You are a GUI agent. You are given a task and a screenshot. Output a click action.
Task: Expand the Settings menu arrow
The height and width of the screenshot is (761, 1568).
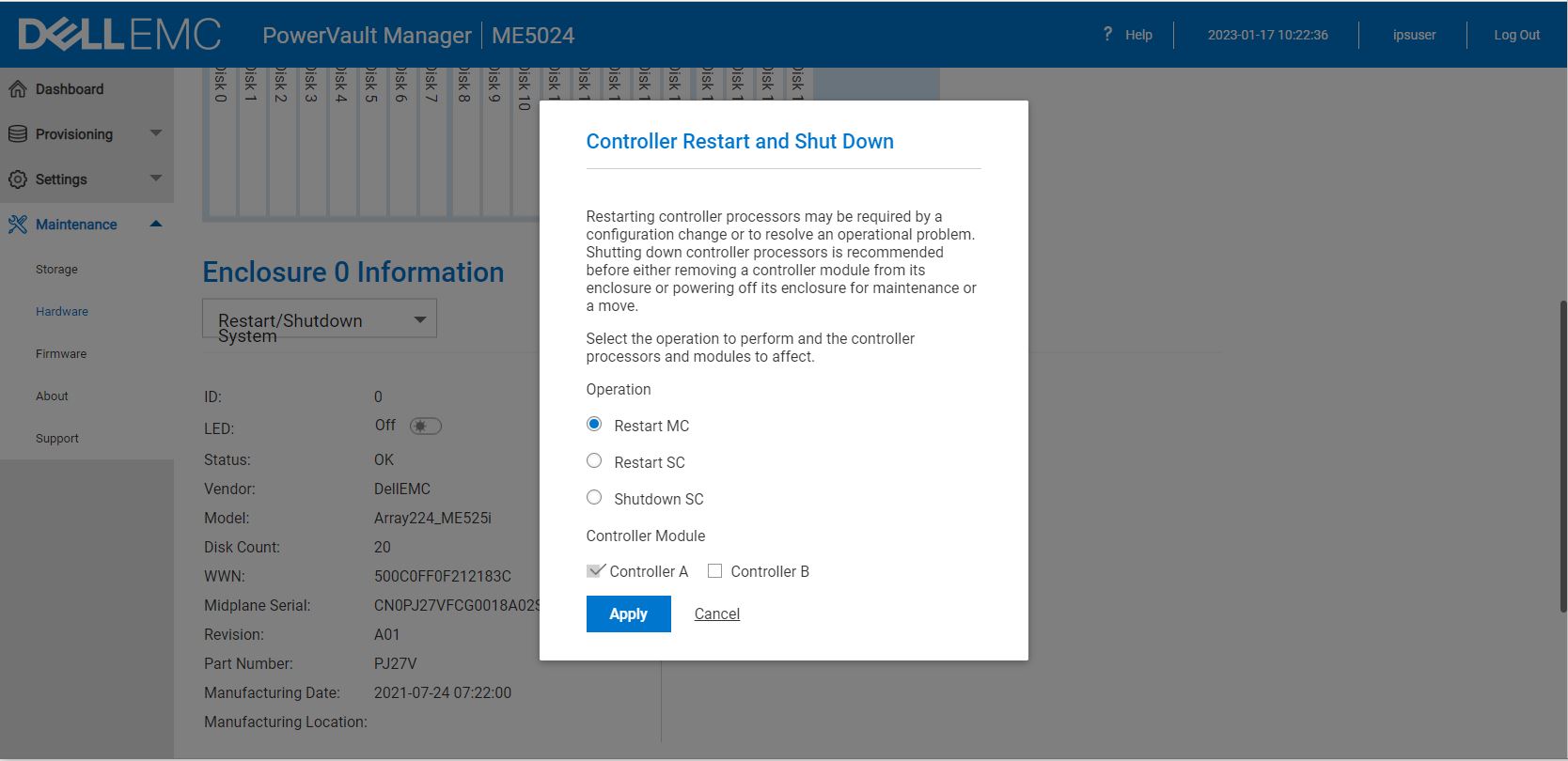(x=156, y=179)
